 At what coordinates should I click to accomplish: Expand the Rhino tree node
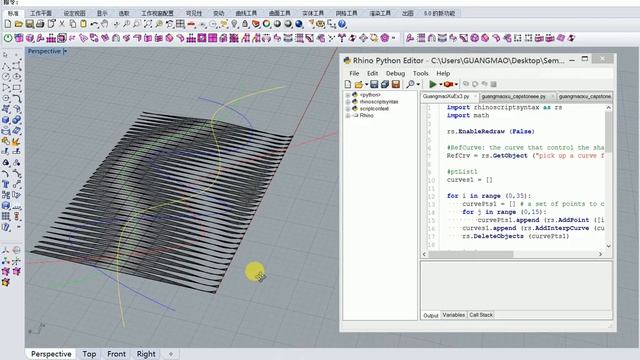[x=348, y=116]
